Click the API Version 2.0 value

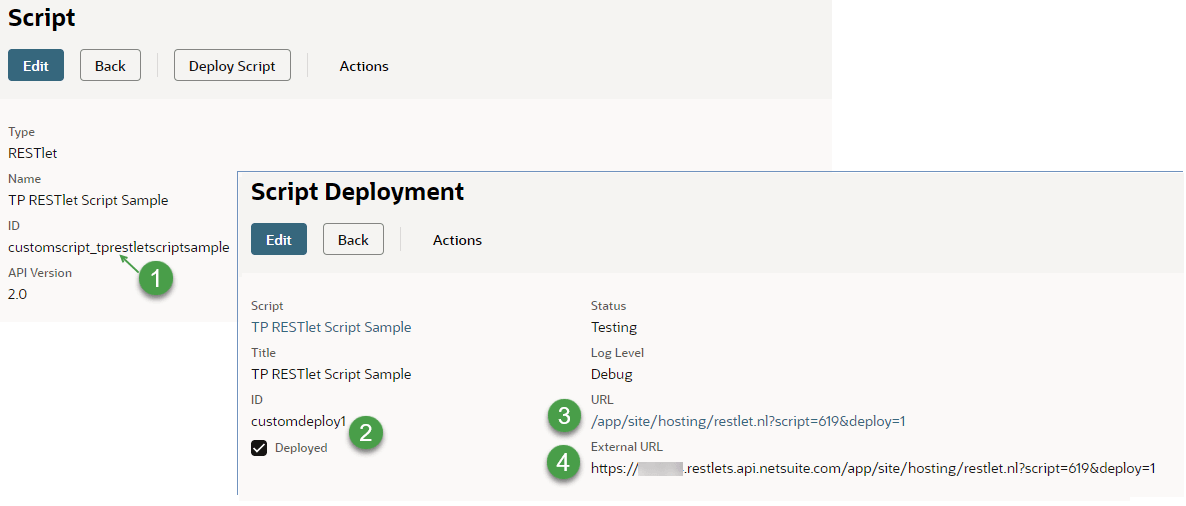[17, 294]
